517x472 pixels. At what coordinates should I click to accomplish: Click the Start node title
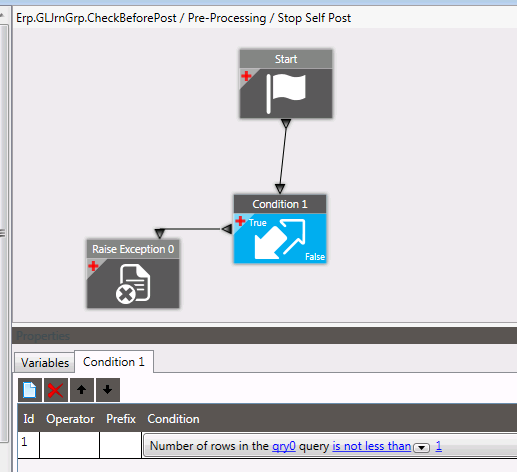point(286,59)
